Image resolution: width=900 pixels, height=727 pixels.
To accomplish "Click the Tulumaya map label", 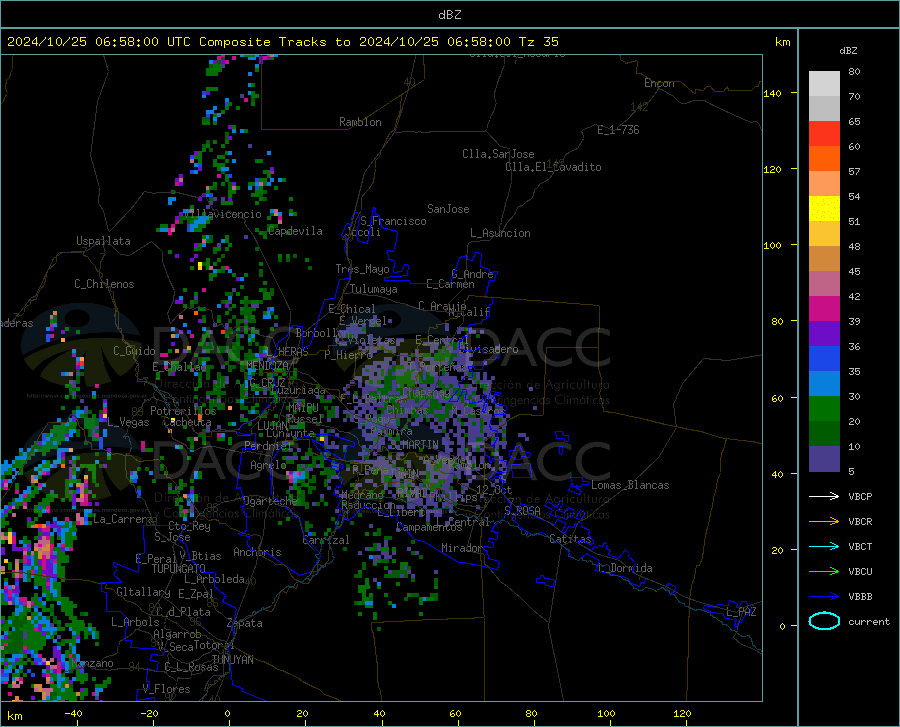I will [374, 289].
